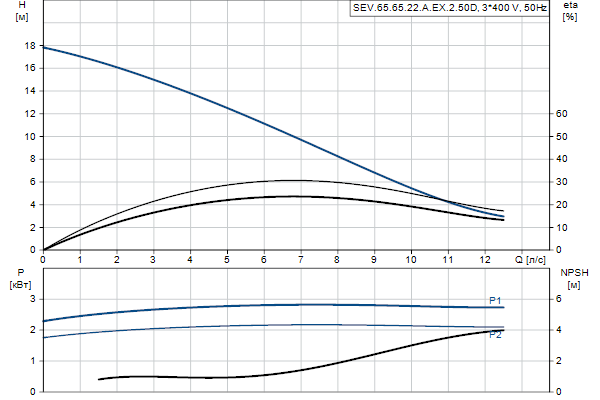Click the 60 tick on eta axis
The image size is (600, 400).
click(562, 114)
